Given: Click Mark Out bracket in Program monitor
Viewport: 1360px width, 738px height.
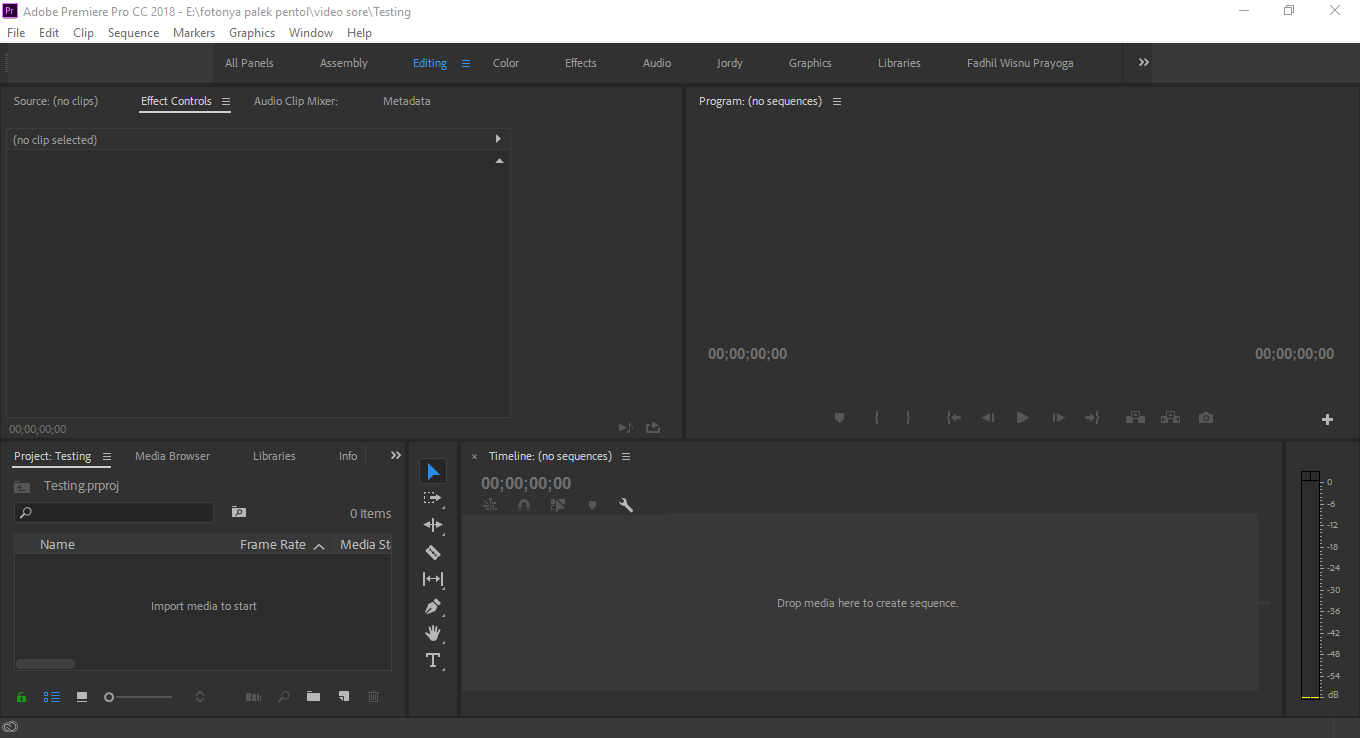Looking at the screenshot, I should click(908, 418).
